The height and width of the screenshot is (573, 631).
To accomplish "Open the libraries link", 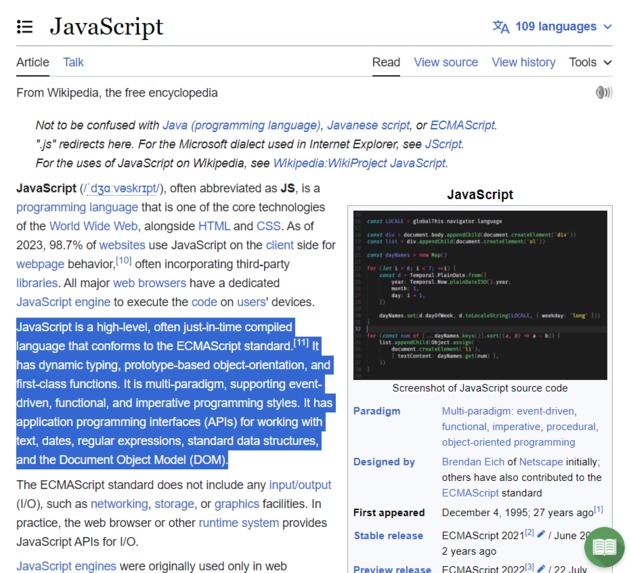I will click(37, 283).
